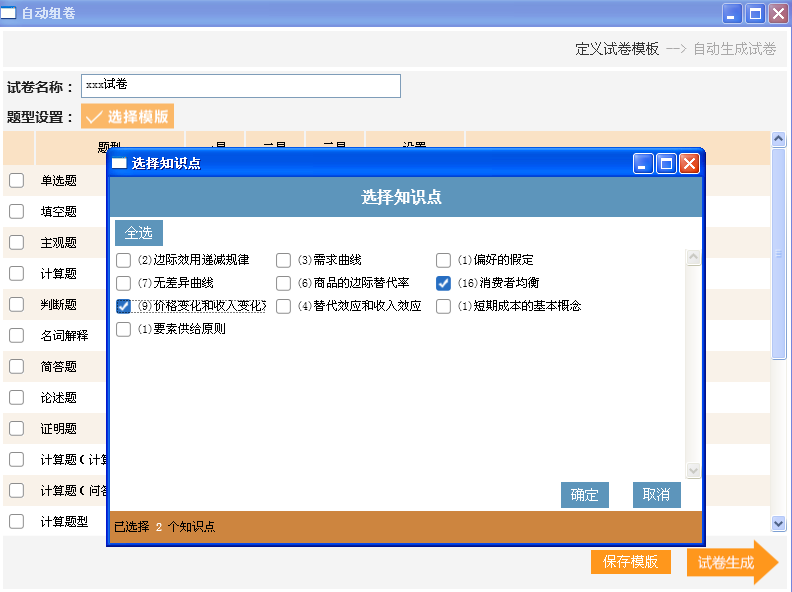Click the 选择模板 checkmark button
The height and width of the screenshot is (592, 792).
click(127, 117)
